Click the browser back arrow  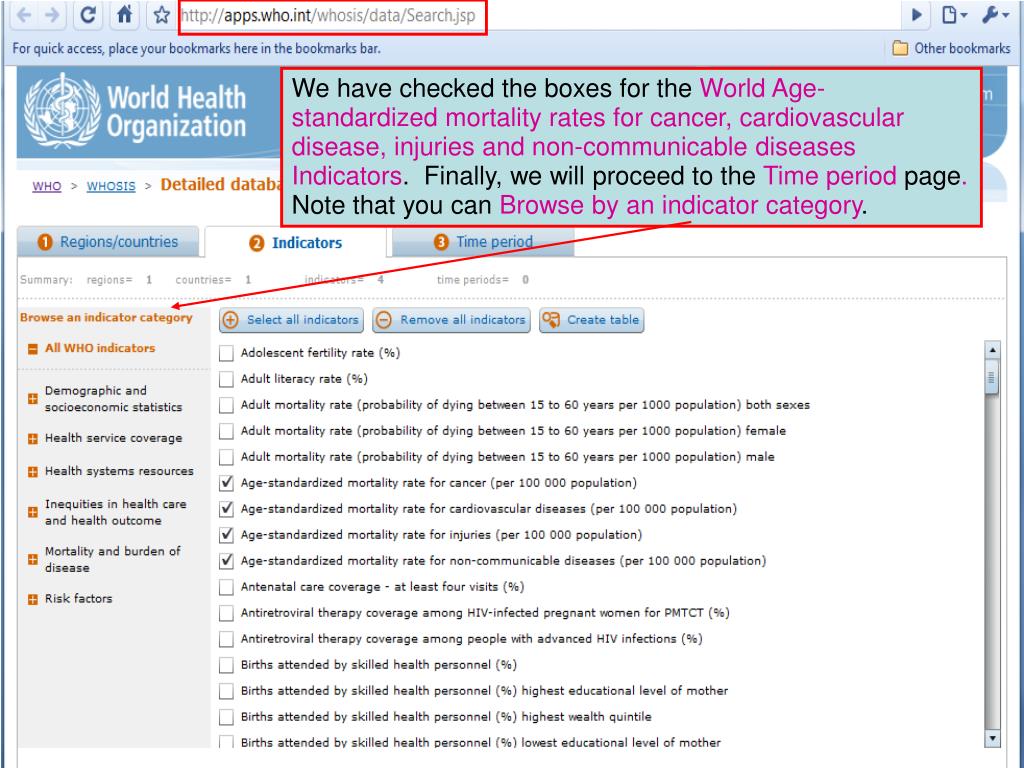pyautogui.click(x=24, y=14)
